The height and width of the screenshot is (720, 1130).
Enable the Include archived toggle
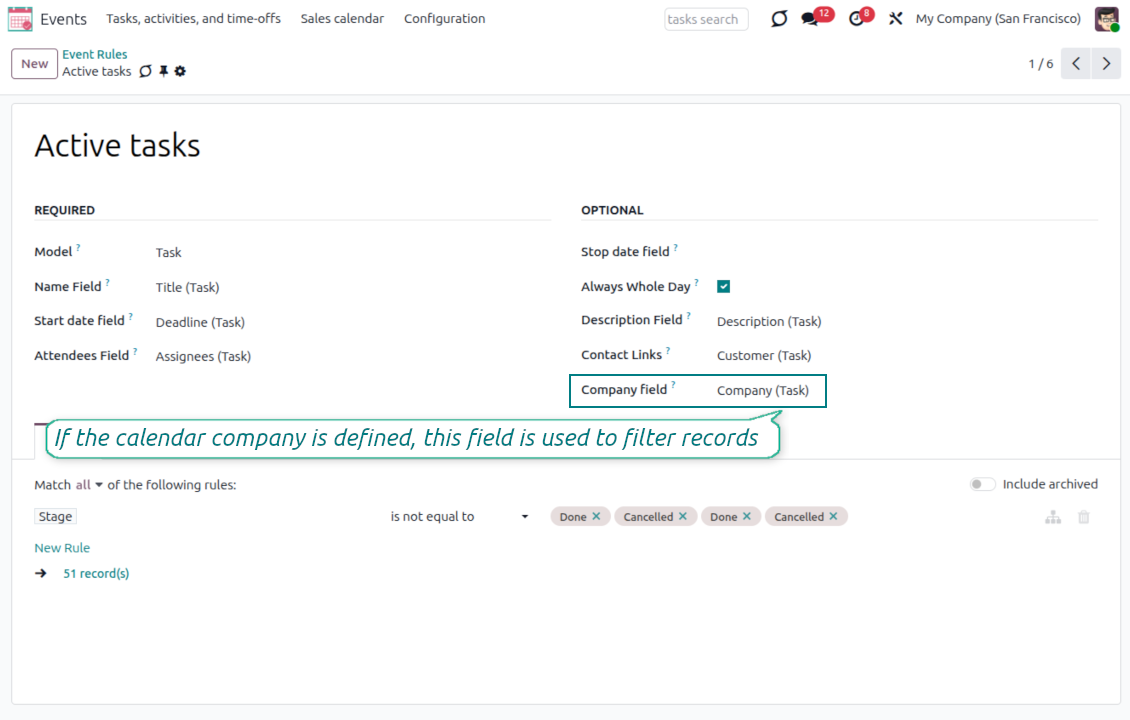point(982,484)
